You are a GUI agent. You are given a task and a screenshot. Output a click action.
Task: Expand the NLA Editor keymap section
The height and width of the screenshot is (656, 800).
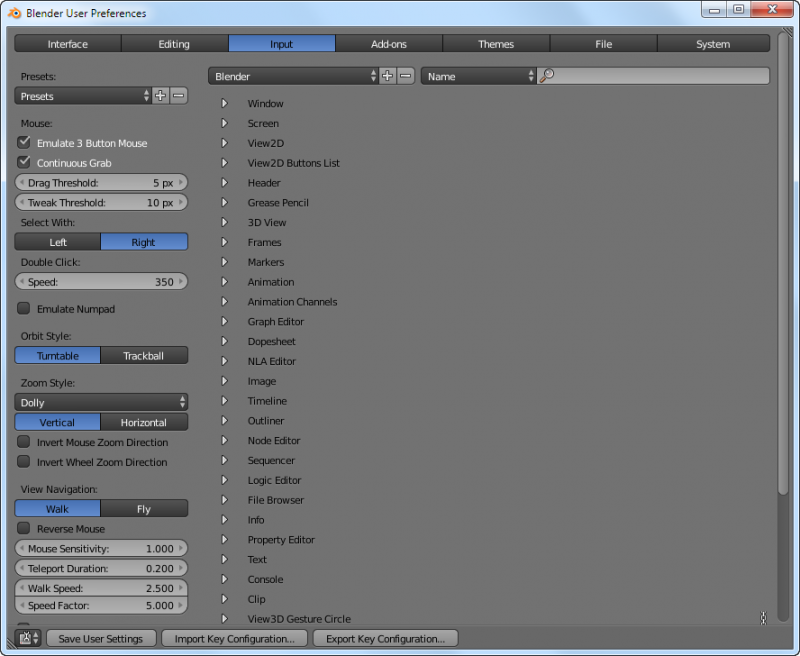pos(224,361)
